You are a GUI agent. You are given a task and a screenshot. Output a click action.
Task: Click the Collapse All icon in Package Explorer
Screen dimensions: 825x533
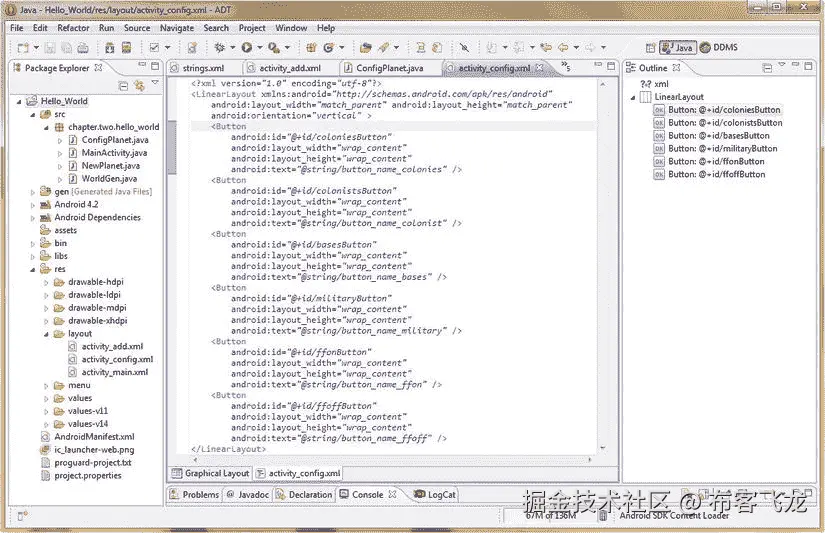pyautogui.click(x=123, y=86)
